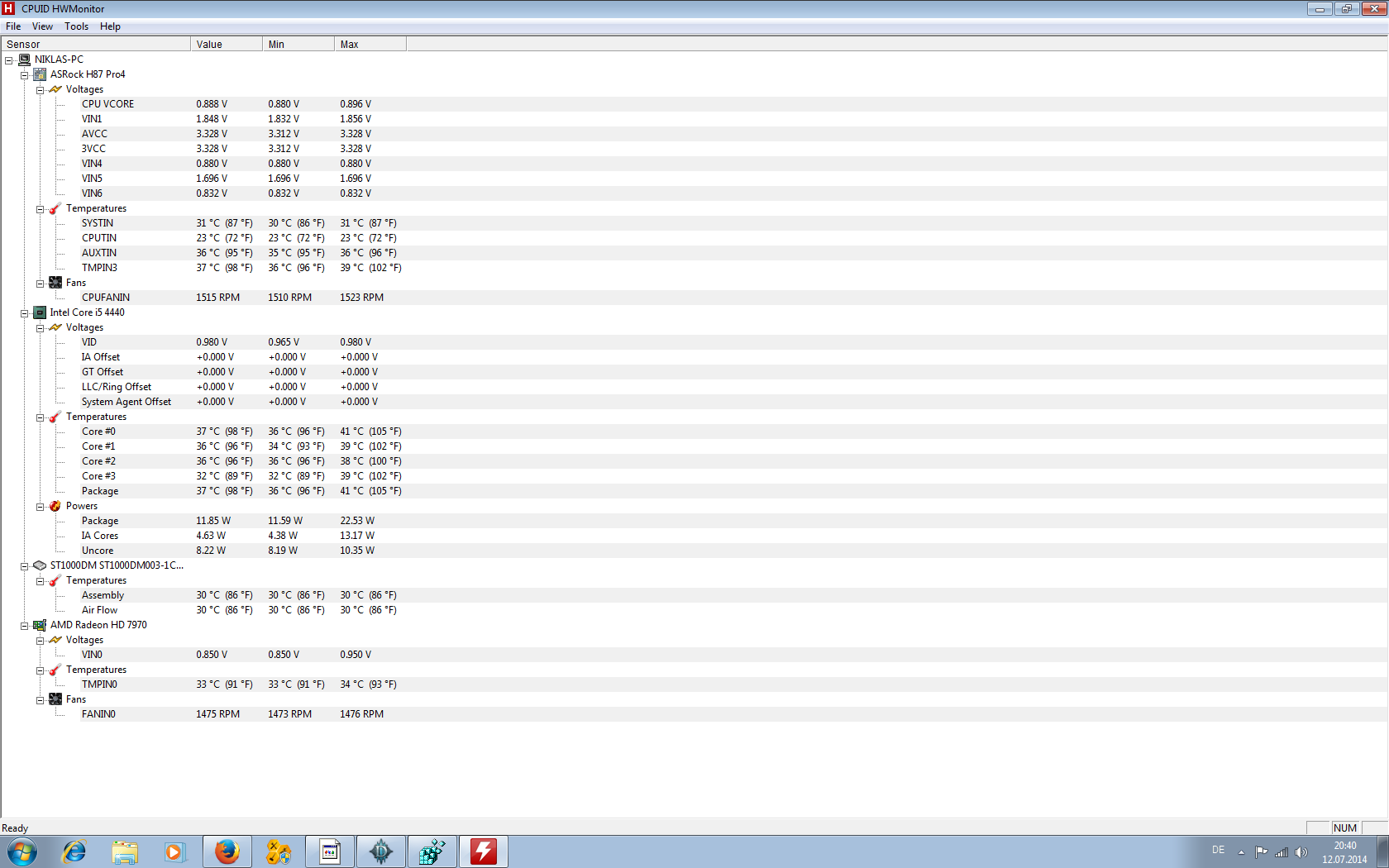Click the volume speaker tray icon
Screen dimensions: 1389x868
click(x=1301, y=852)
